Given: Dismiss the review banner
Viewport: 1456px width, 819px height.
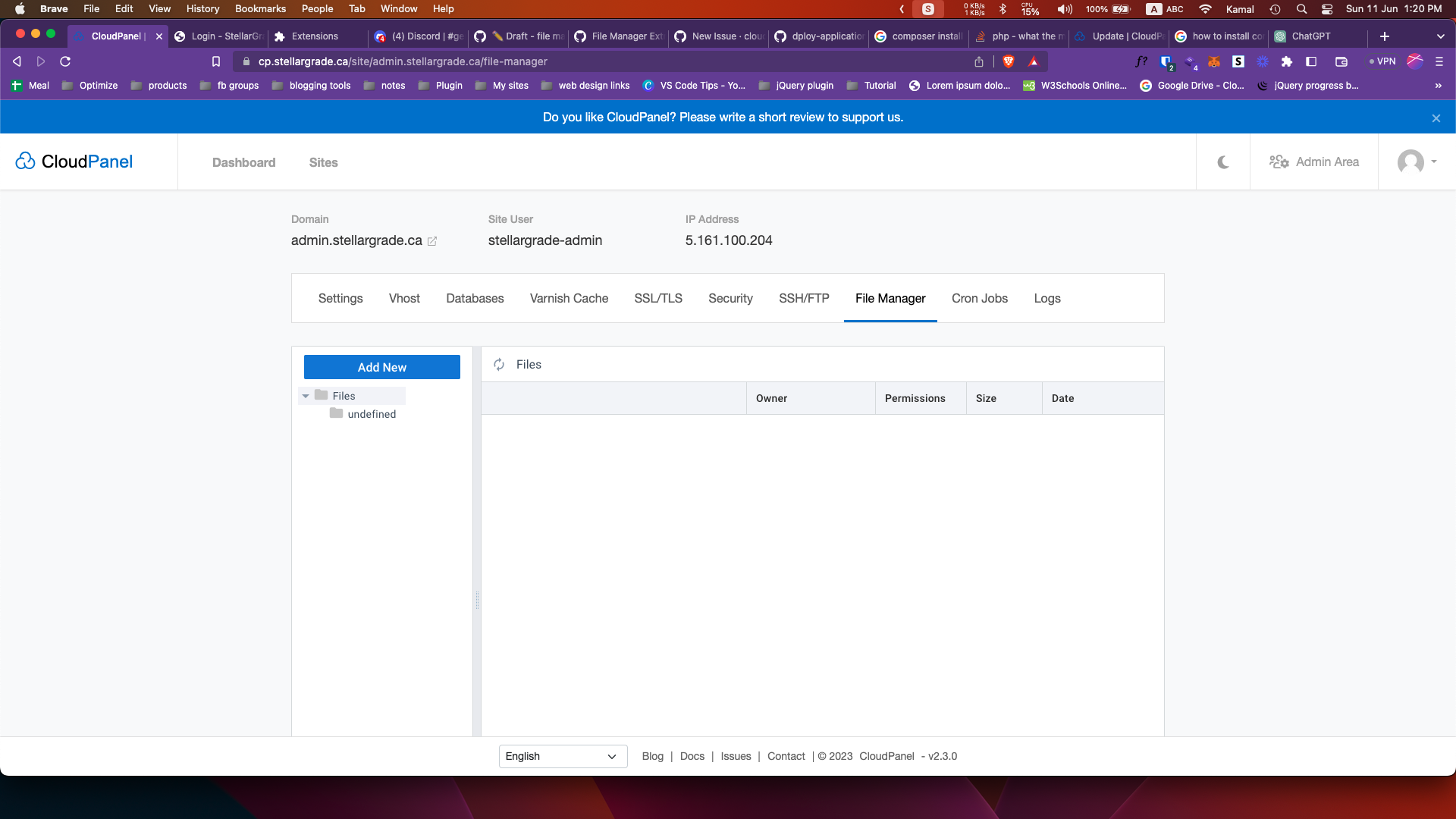Looking at the screenshot, I should pyautogui.click(x=1436, y=118).
